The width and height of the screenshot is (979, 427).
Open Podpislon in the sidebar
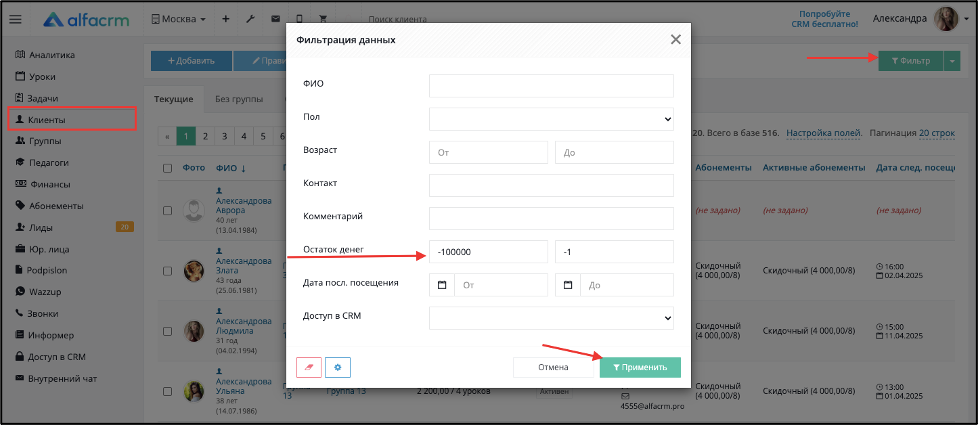coord(41,270)
